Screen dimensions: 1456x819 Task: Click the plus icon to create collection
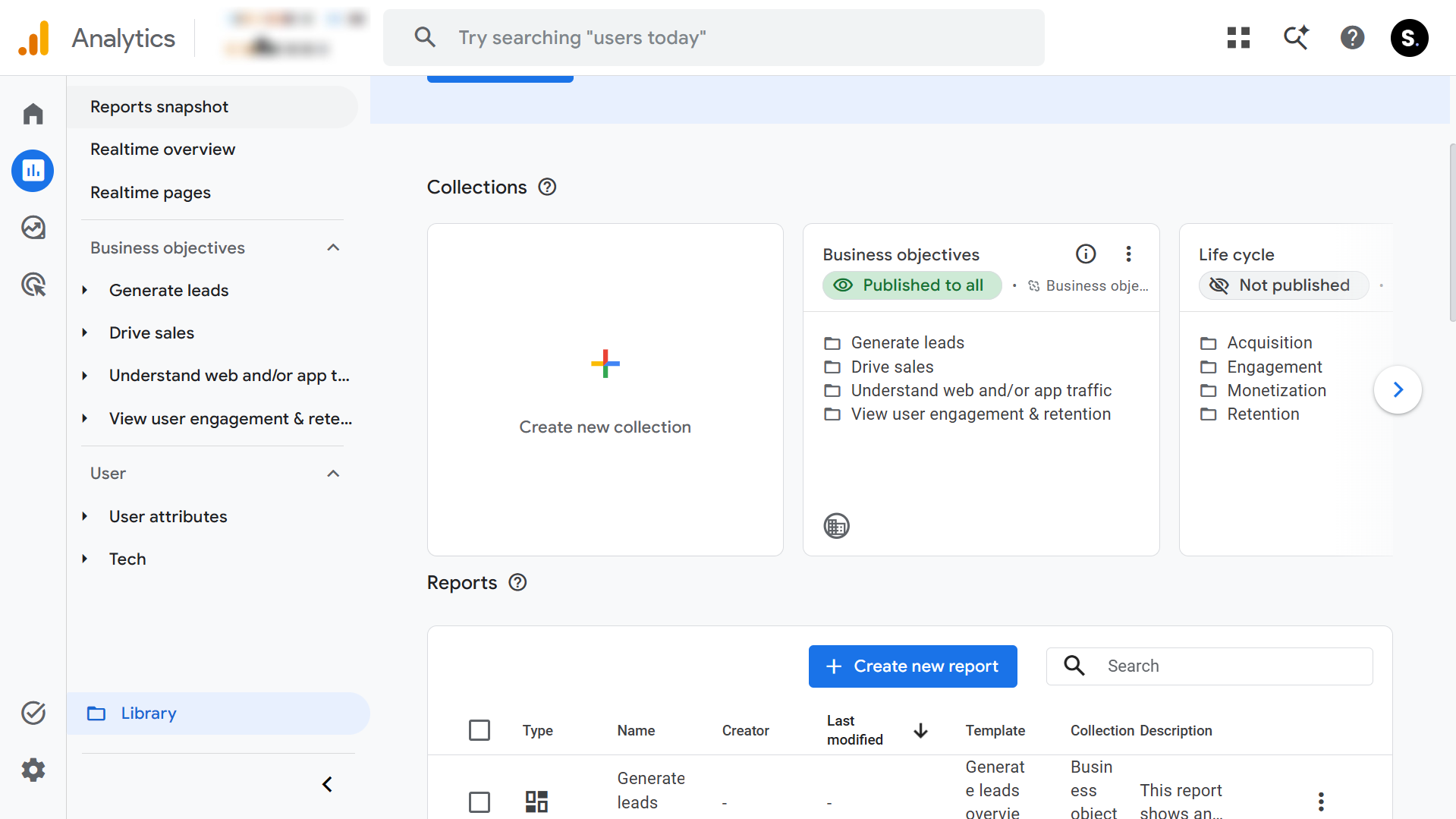click(x=605, y=364)
